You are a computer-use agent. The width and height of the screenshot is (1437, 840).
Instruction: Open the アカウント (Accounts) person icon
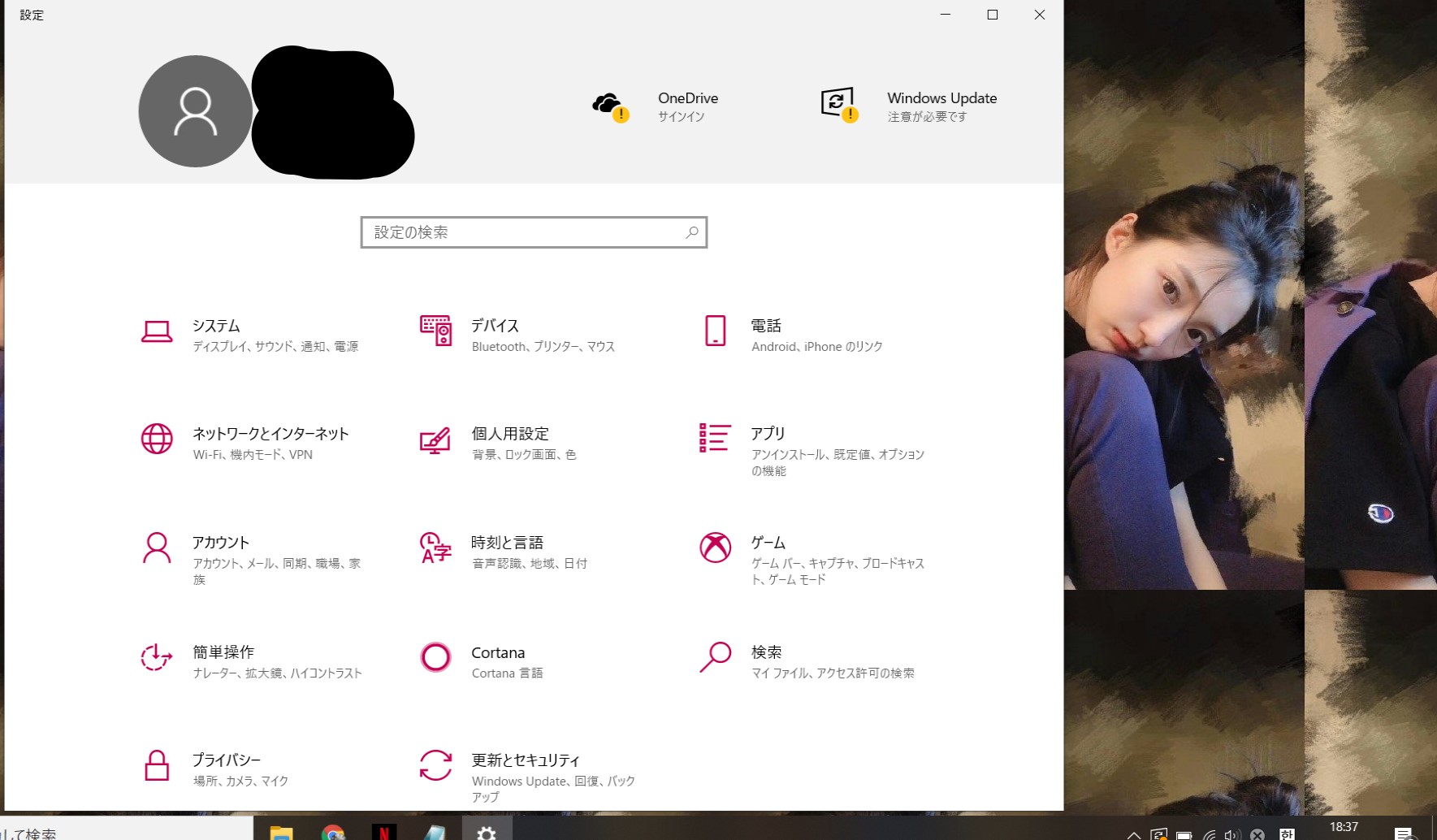(x=157, y=548)
